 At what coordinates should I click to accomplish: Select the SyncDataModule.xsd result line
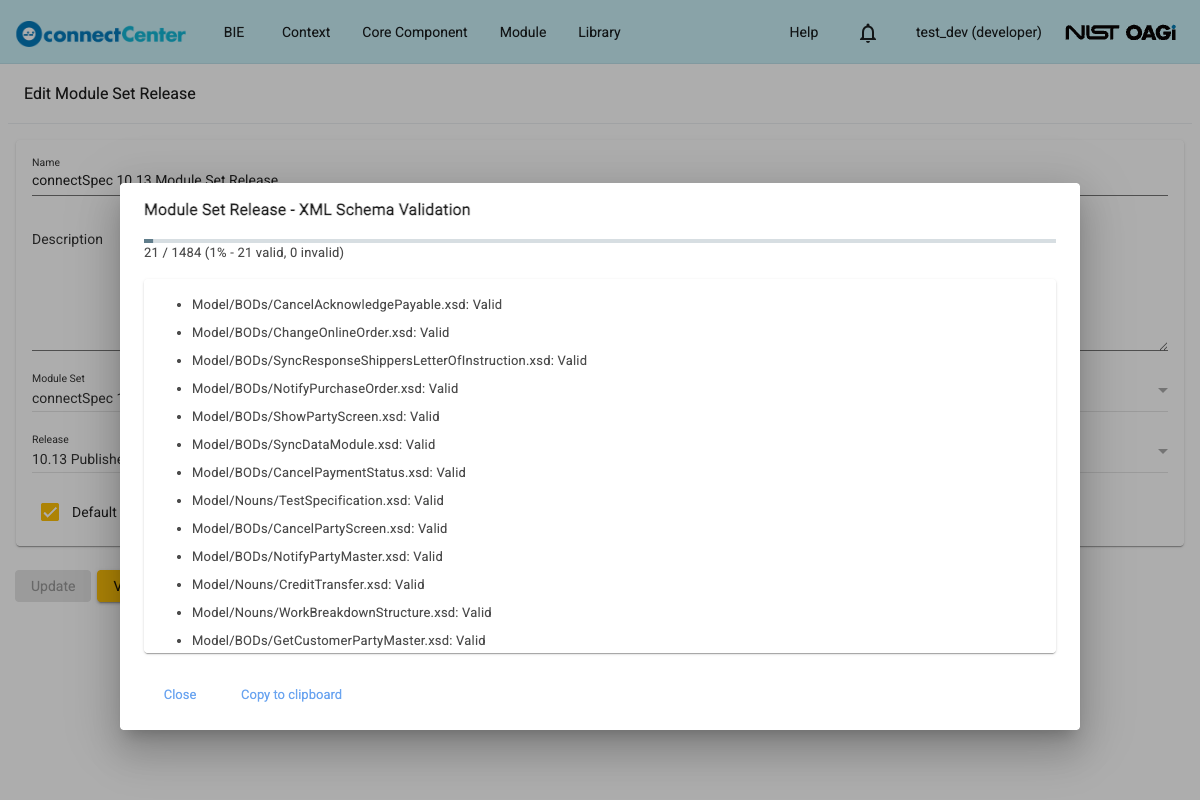(313, 444)
